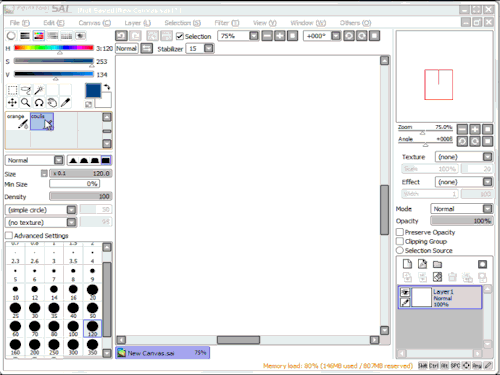
Task: Select the rotate view tool
Action: point(39,103)
